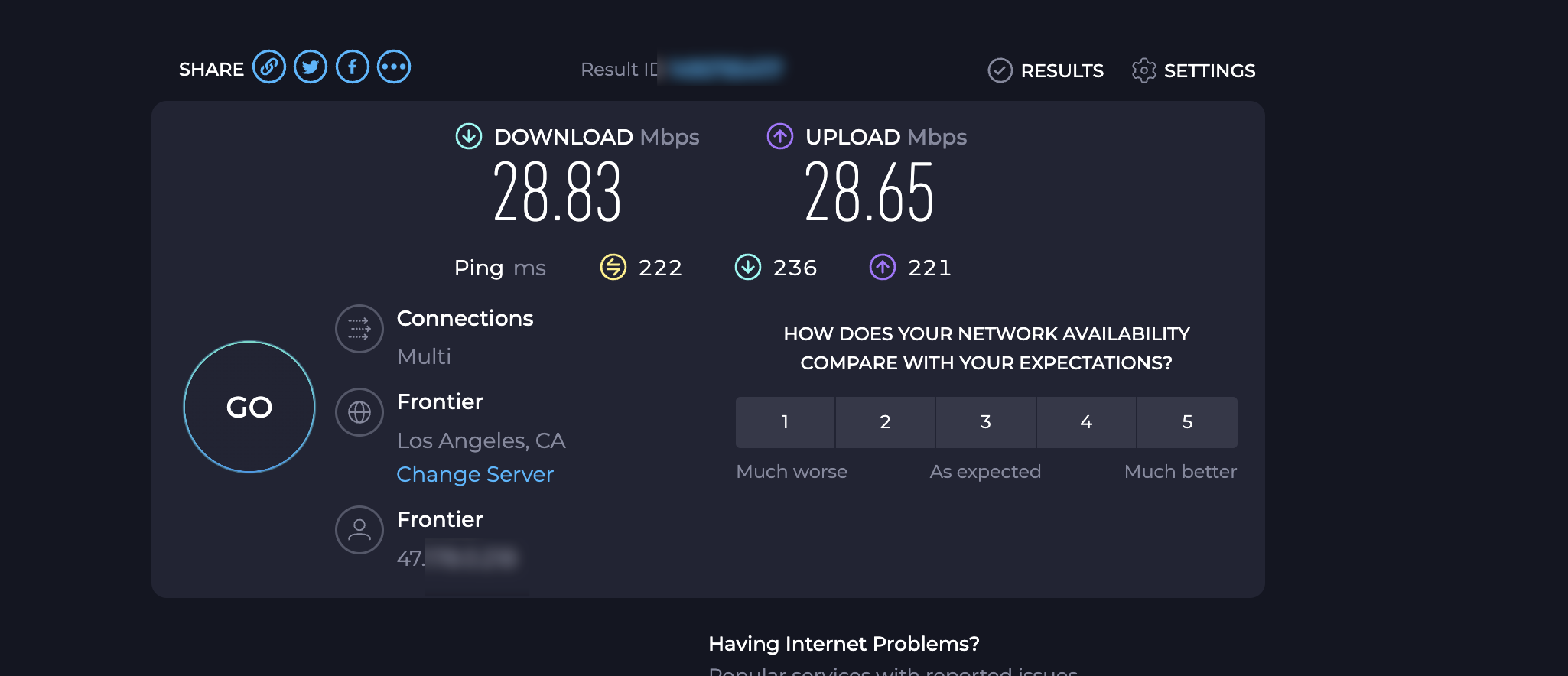Open the SETTINGS menu item
Screen dimensions: 1568x676
1209,70
